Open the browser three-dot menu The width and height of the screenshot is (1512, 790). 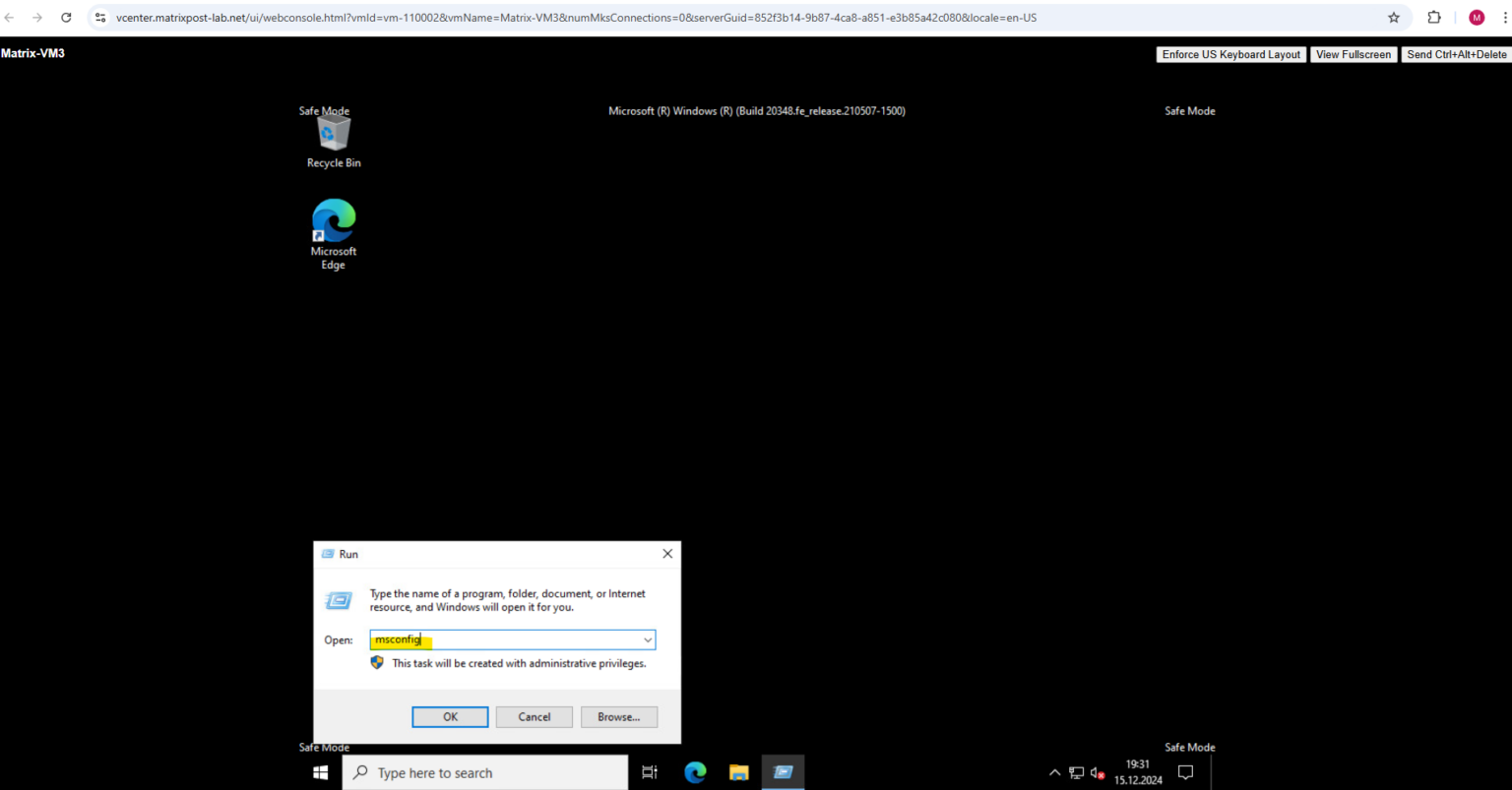click(1505, 17)
